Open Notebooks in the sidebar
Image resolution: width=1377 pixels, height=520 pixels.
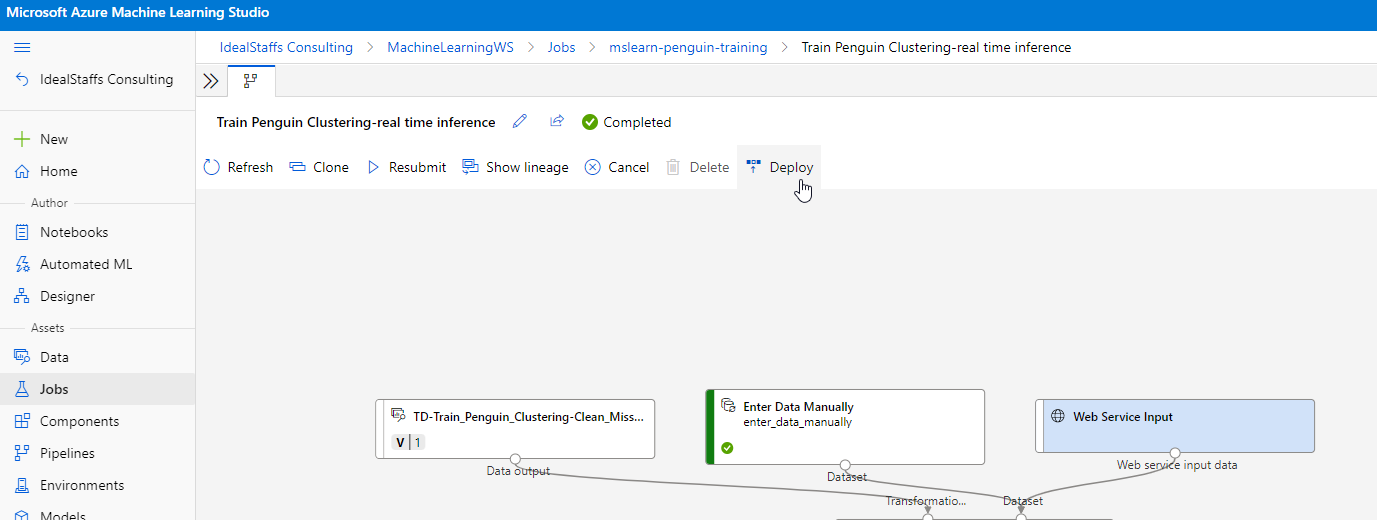[73, 232]
